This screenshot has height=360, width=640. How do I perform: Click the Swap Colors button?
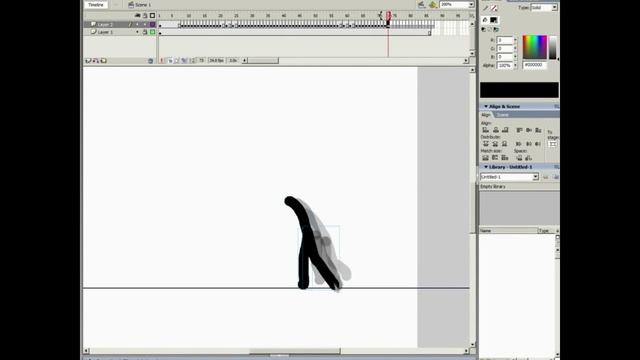click(496, 29)
